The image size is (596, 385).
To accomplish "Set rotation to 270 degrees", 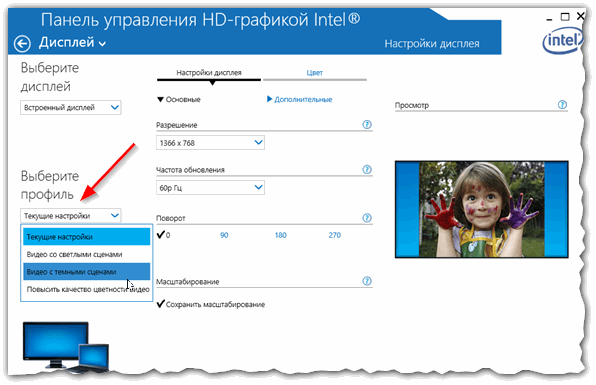I will tap(334, 235).
